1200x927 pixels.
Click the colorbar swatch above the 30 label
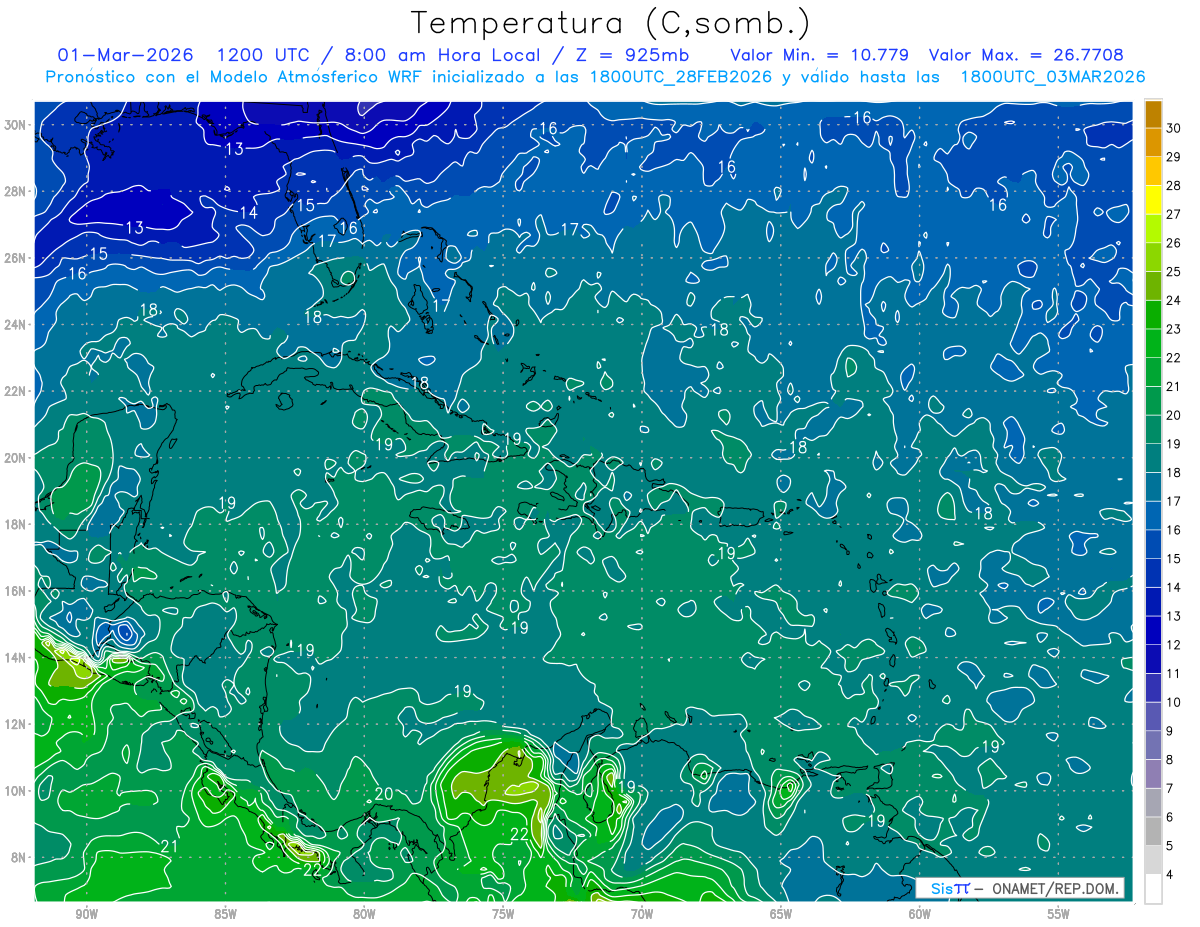[1153, 113]
